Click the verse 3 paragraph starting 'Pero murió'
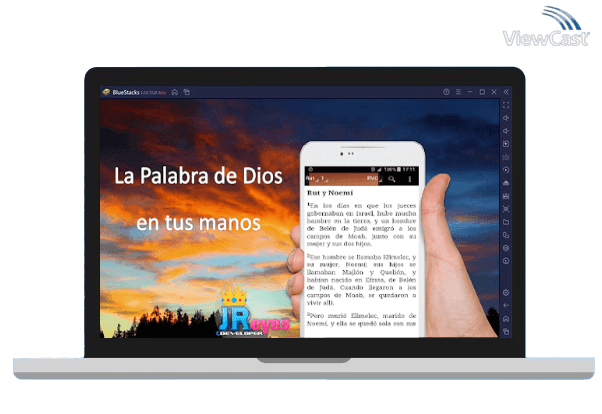The width and height of the screenshot is (602, 414). tap(361, 320)
